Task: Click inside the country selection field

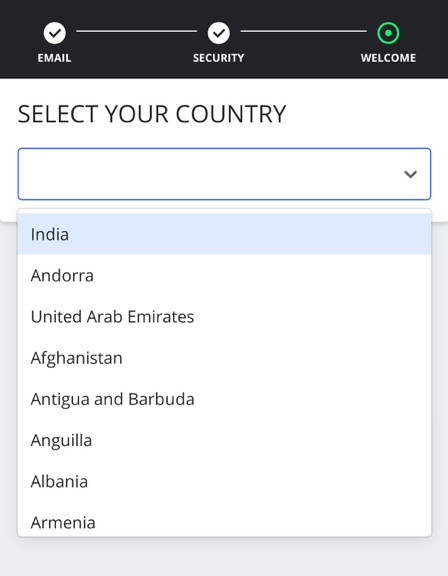Action: pos(224,174)
